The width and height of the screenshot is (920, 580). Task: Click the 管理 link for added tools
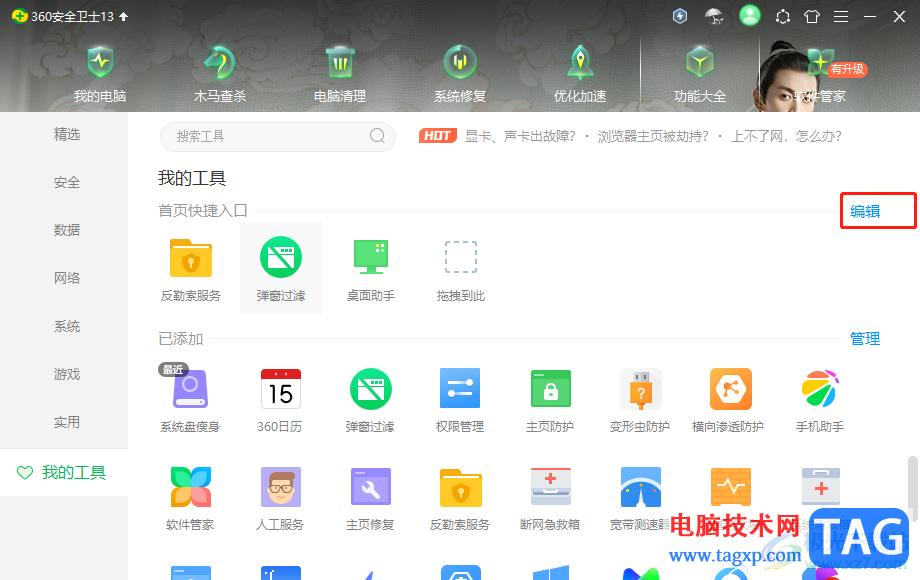pyautogui.click(x=865, y=338)
